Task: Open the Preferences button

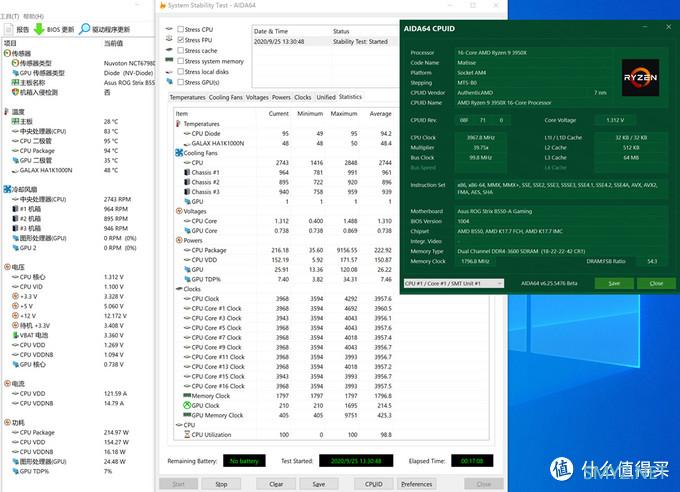Action: (416, 484)
